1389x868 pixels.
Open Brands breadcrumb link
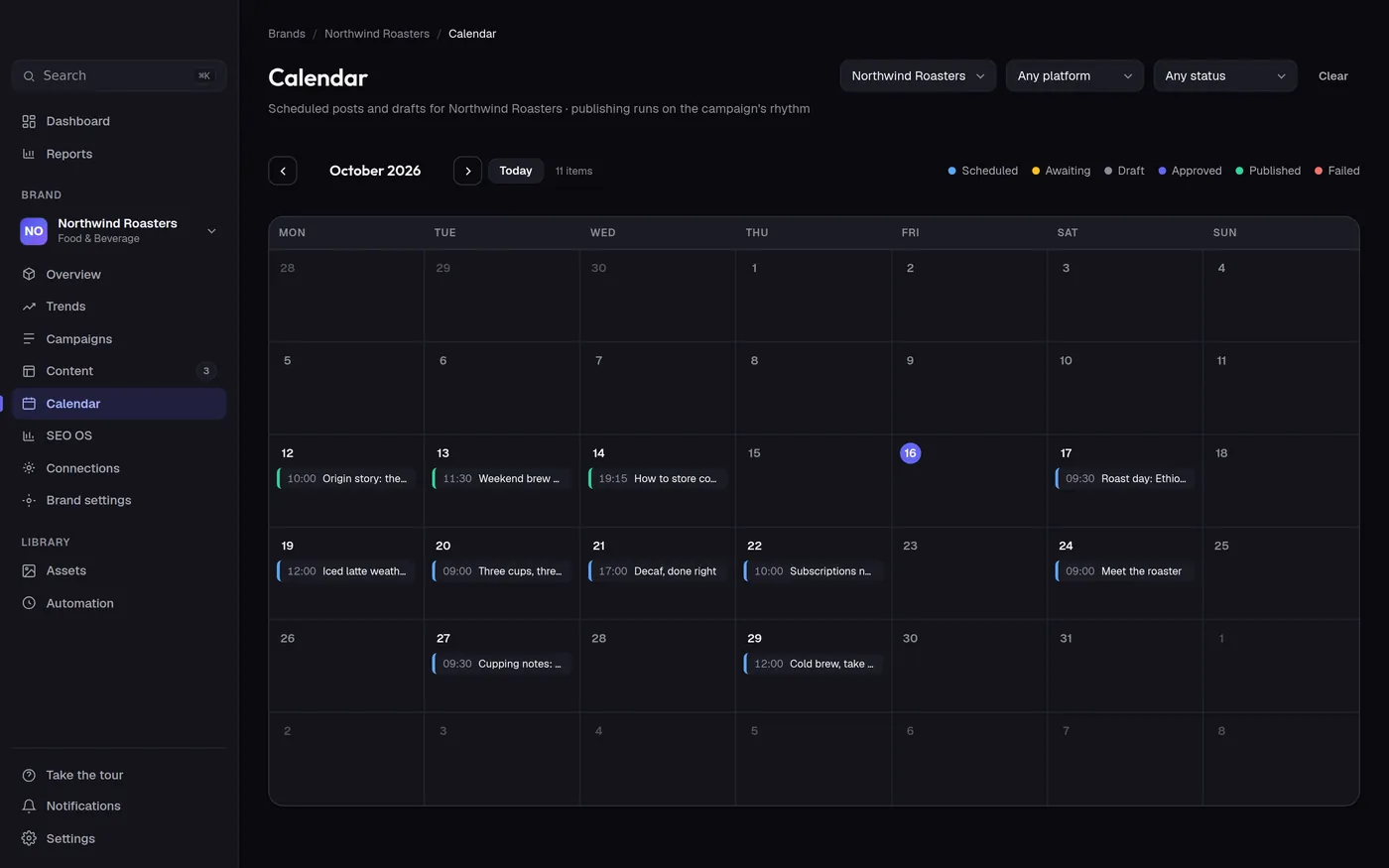pos(287,34)
